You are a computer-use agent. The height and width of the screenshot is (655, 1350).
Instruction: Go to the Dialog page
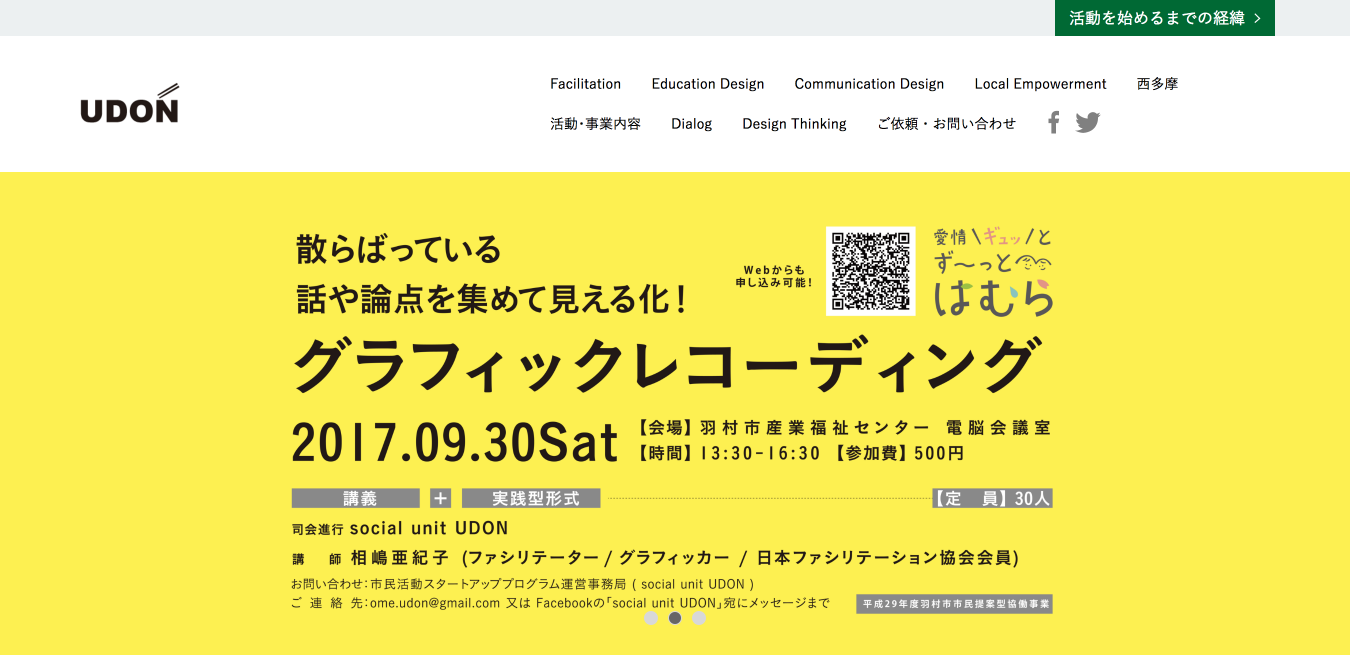pos(691,124)
